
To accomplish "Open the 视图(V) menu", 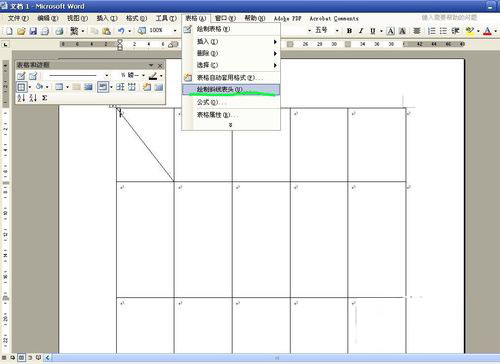I will tap(77, 18).
